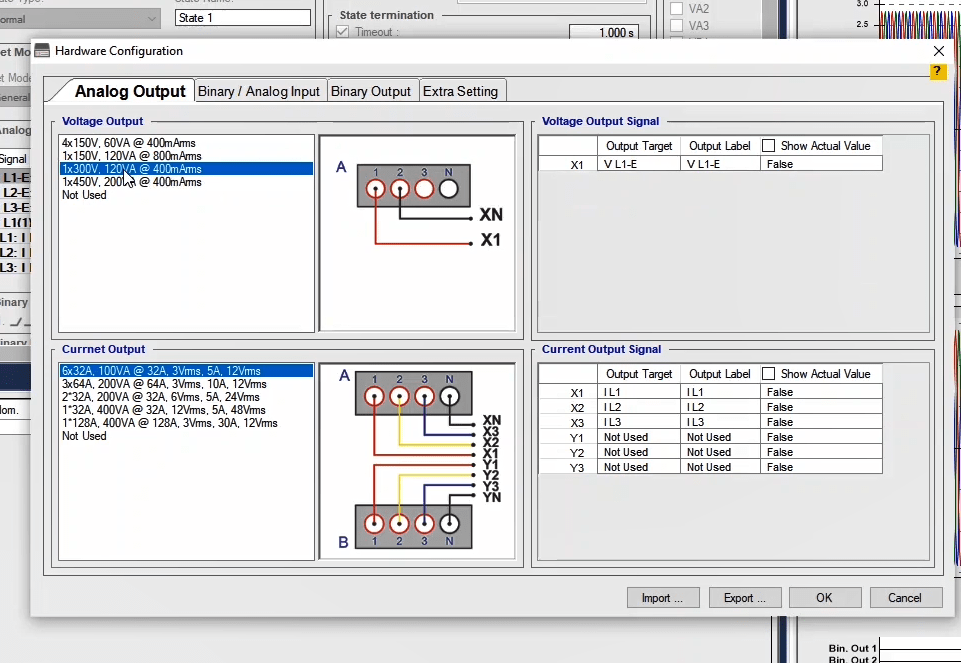
Task: Click the Output Label column header in voltage table
Action: pyautogui.click(x=720, y=146)
